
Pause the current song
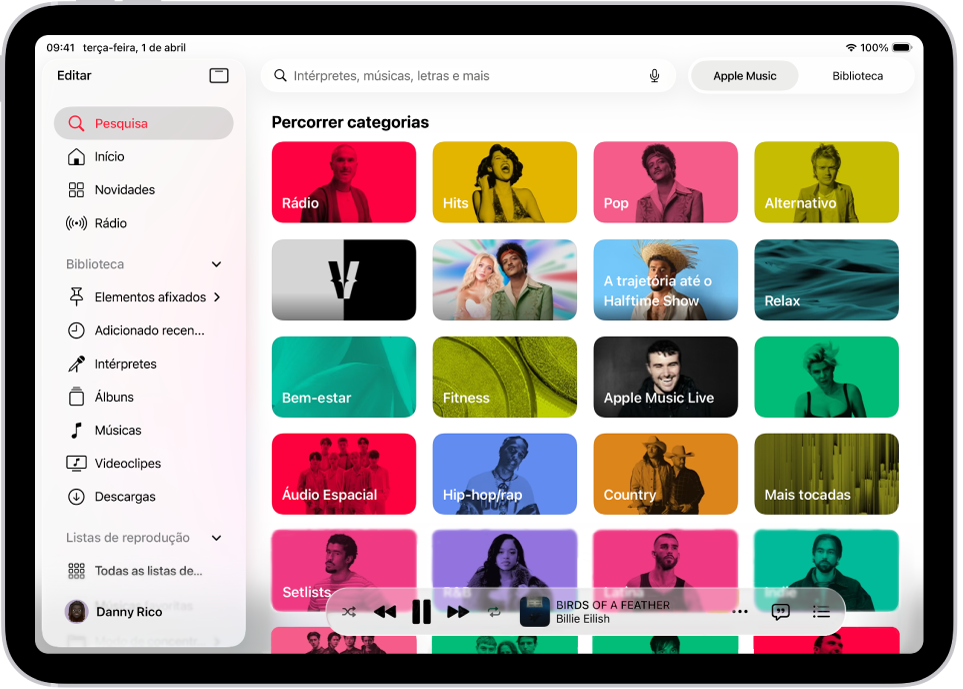coord(421,612)
